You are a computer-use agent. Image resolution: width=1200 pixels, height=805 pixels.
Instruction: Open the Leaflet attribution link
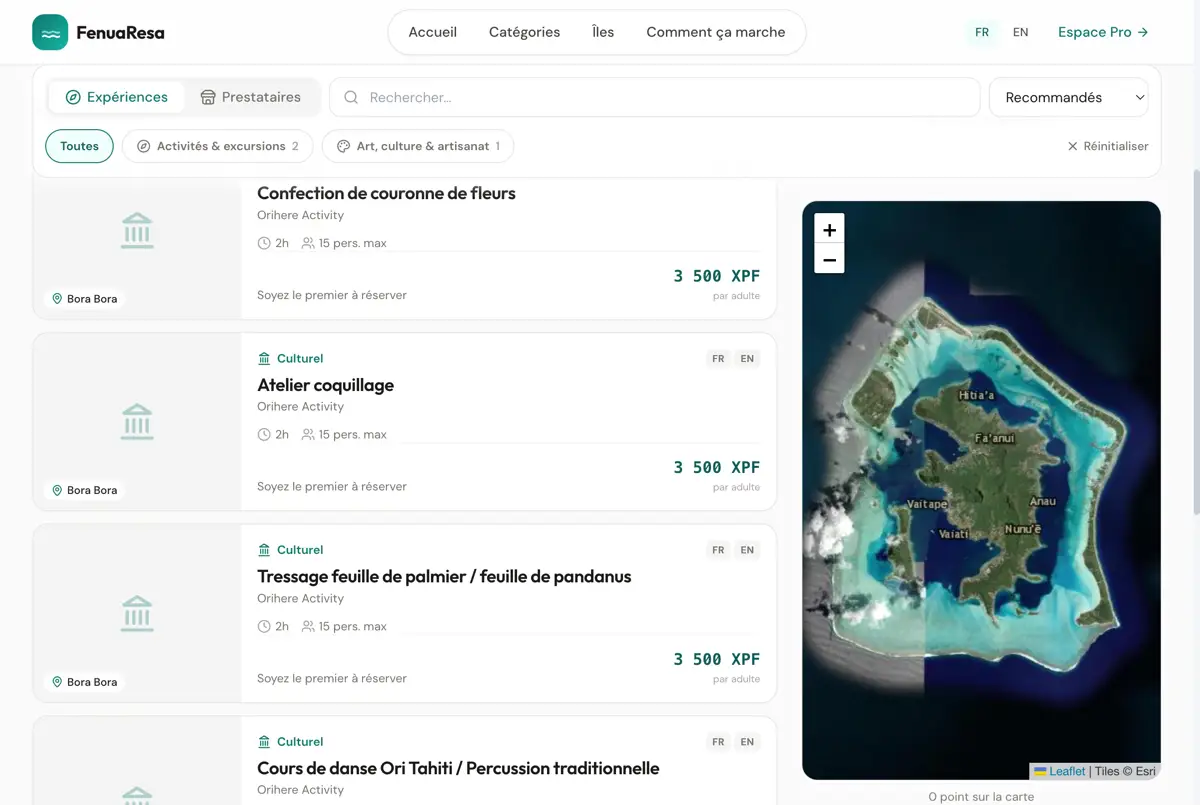pyautogui.click(x=1067, y=771)
